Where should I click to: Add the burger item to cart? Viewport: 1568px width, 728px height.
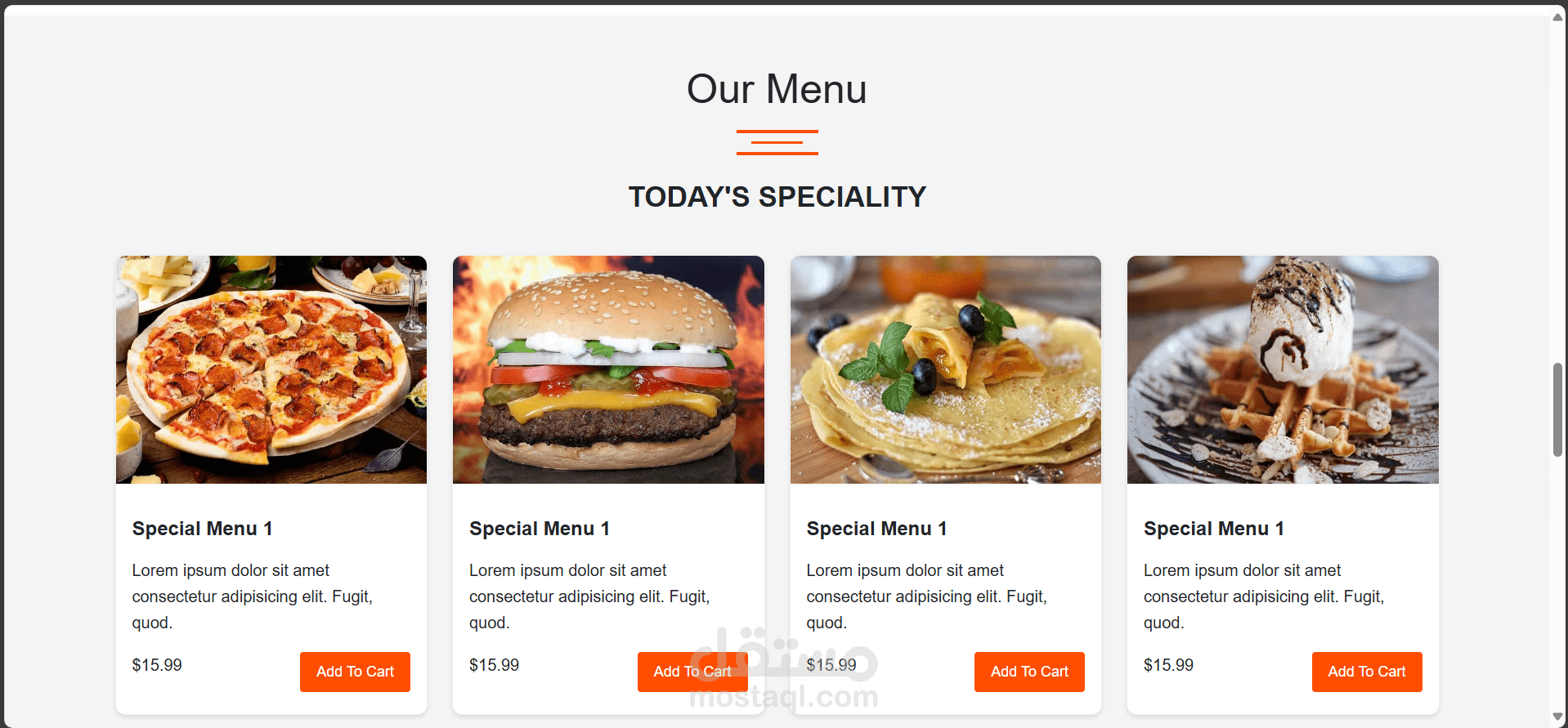click(692, 672)
